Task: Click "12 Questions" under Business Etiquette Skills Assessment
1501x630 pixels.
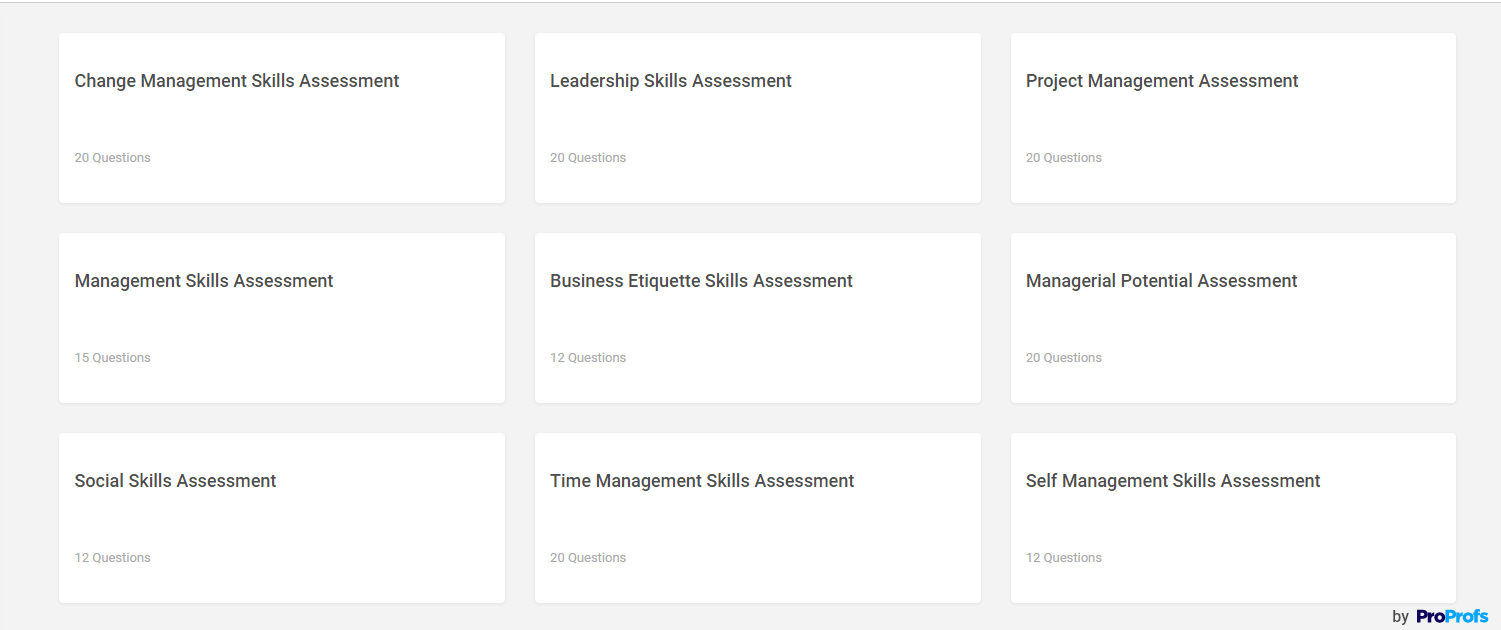Action: pos(588,358)
